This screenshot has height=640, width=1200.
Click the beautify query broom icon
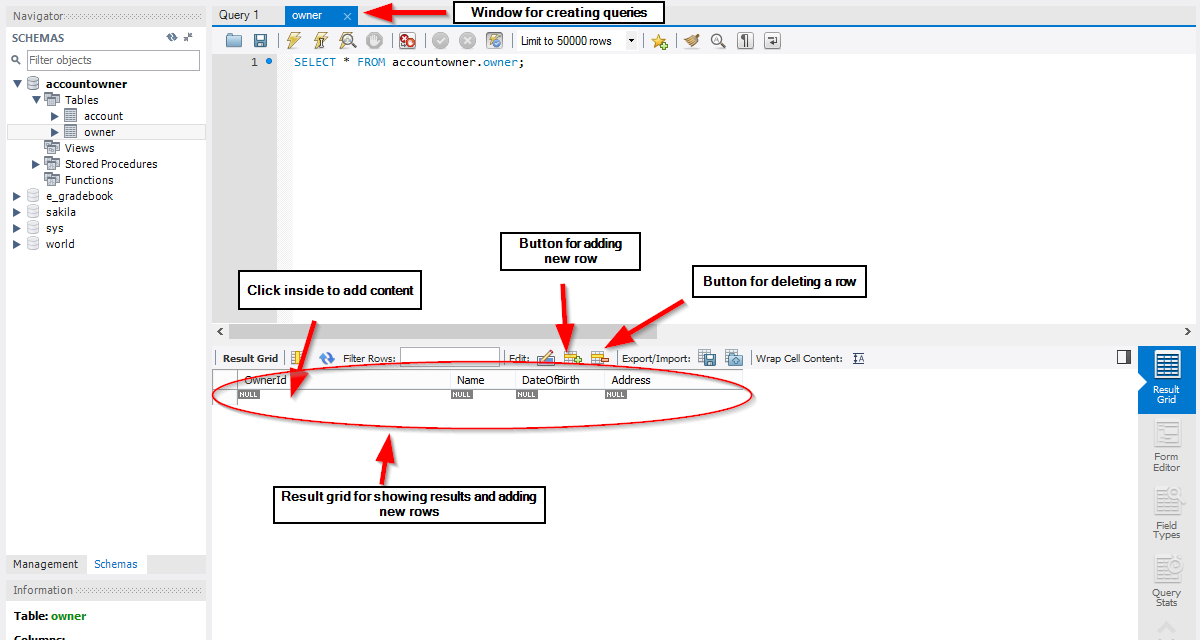691,41
